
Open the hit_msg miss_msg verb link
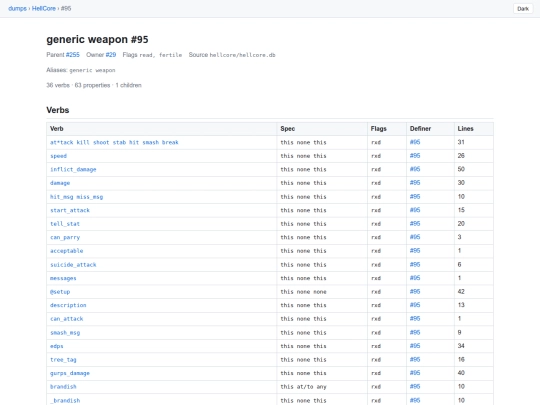point(76,197)
